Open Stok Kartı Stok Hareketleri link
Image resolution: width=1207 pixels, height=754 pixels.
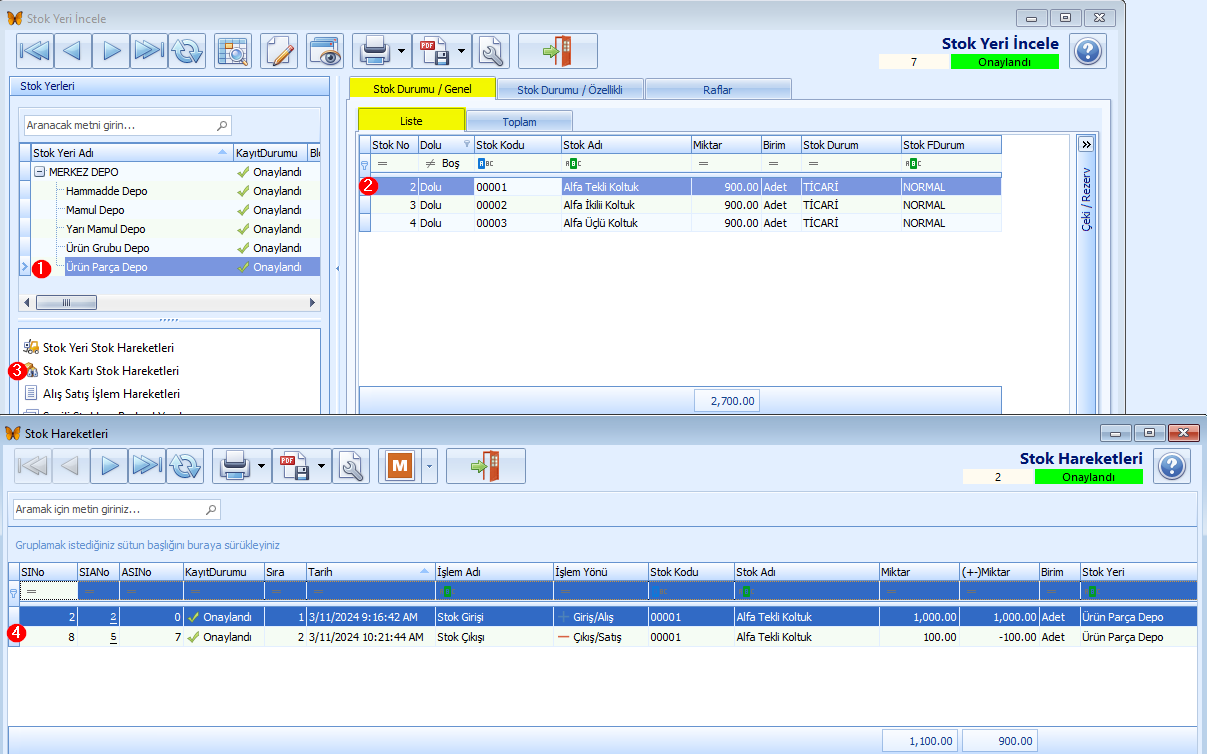pyautogui.click(x=111, y=371)
